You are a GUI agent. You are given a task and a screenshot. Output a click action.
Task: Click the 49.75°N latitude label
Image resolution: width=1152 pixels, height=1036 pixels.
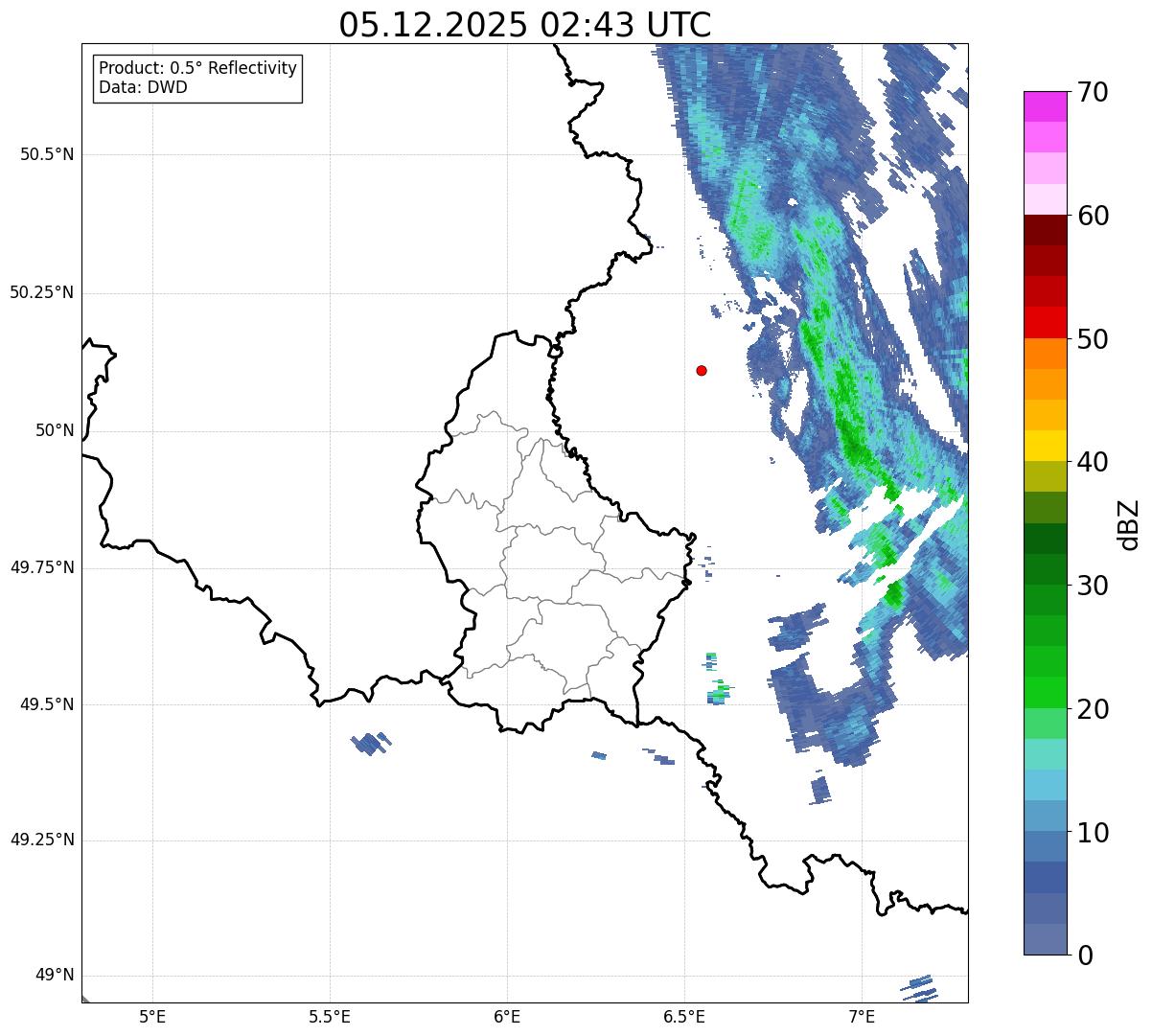pos(41,567)
